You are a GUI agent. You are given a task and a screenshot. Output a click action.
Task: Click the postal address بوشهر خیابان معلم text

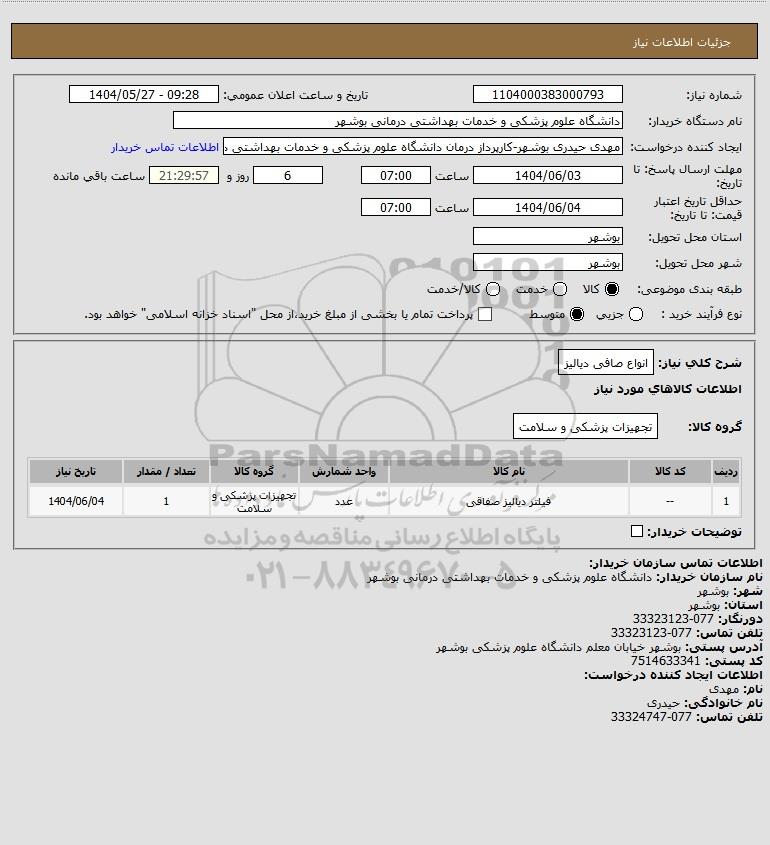tap(558, 647)
